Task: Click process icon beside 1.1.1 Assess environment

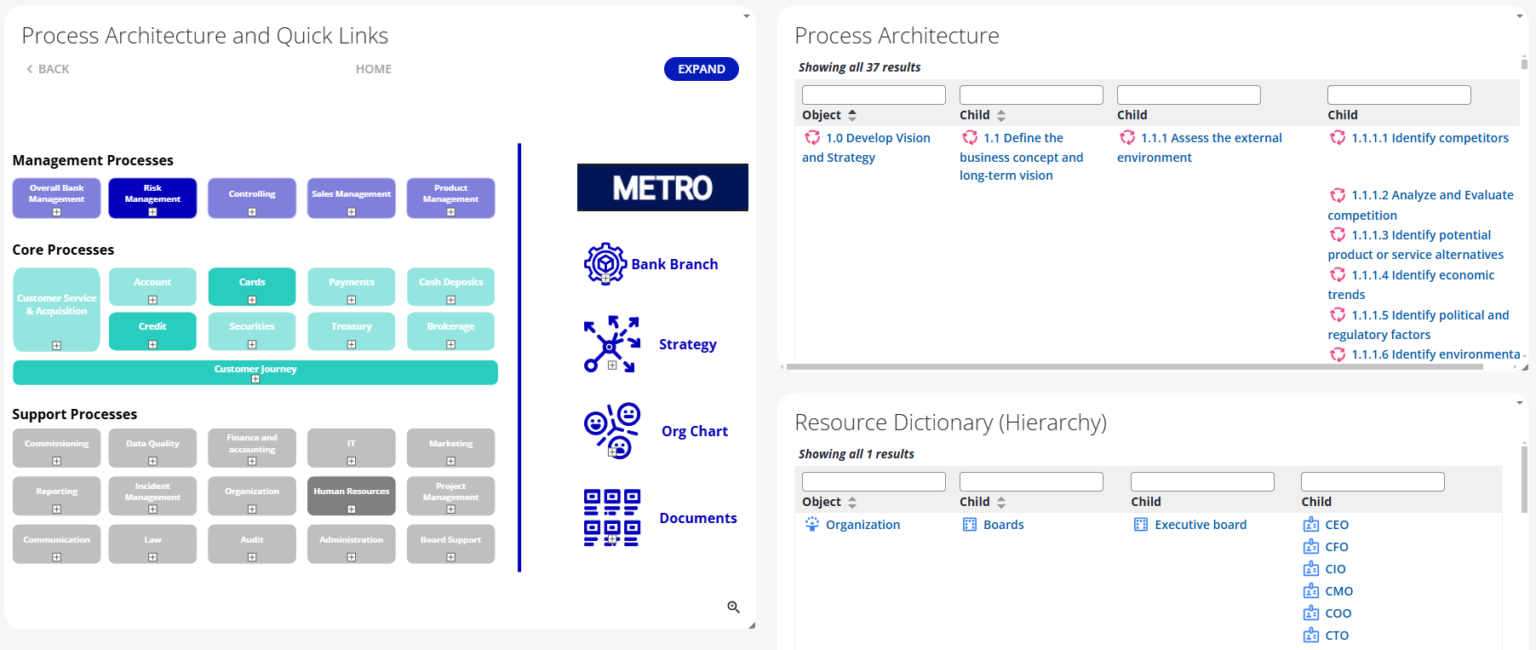Action: 1126,137
